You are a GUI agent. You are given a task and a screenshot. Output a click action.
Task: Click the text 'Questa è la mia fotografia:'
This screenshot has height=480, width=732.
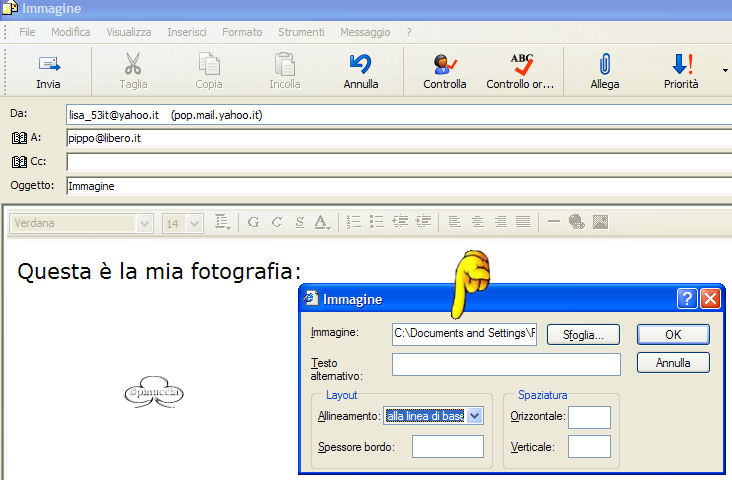coord(159,271)
